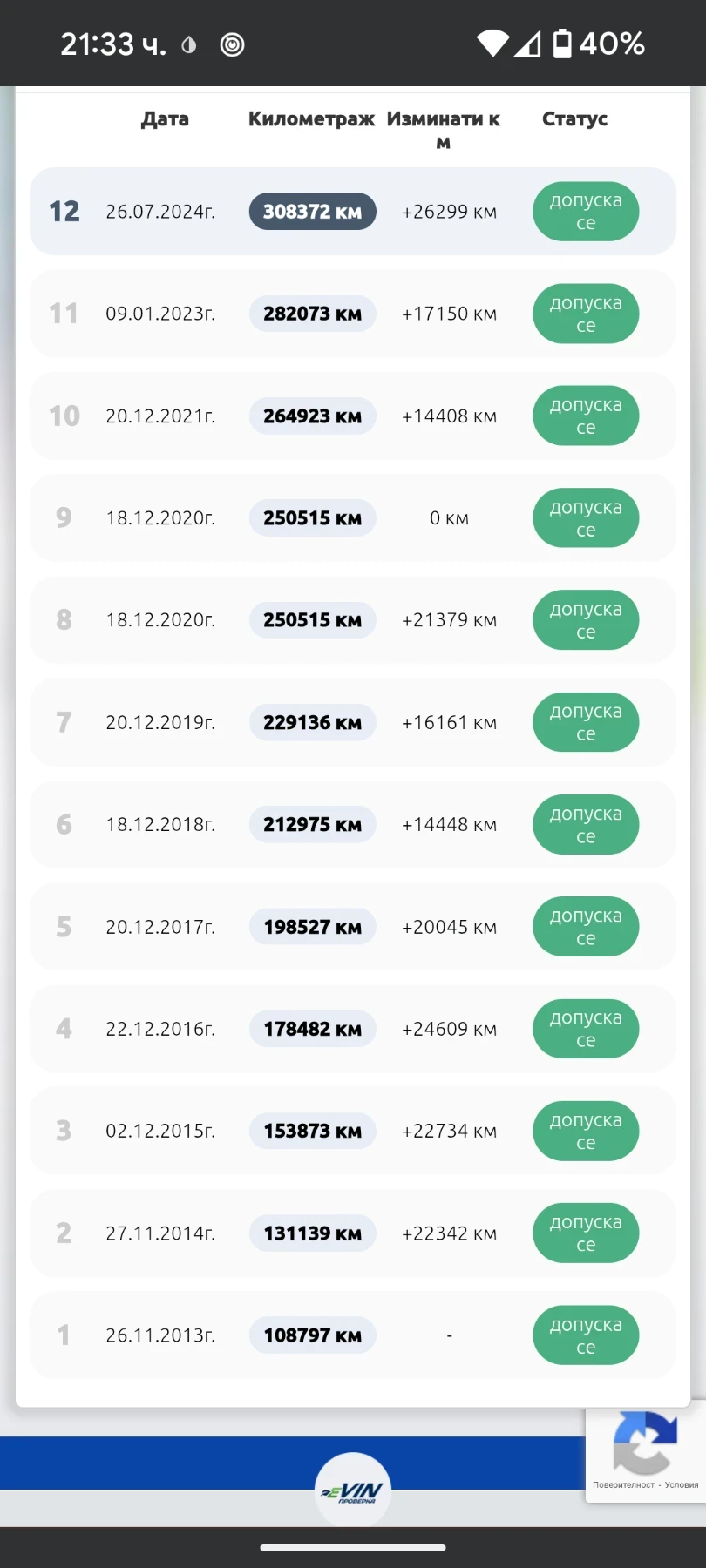This screenshot has width=706, height=1568.
Task: Tap the допуска се badge dated 20.12.2019г.
Action: (x=586, y=722)
